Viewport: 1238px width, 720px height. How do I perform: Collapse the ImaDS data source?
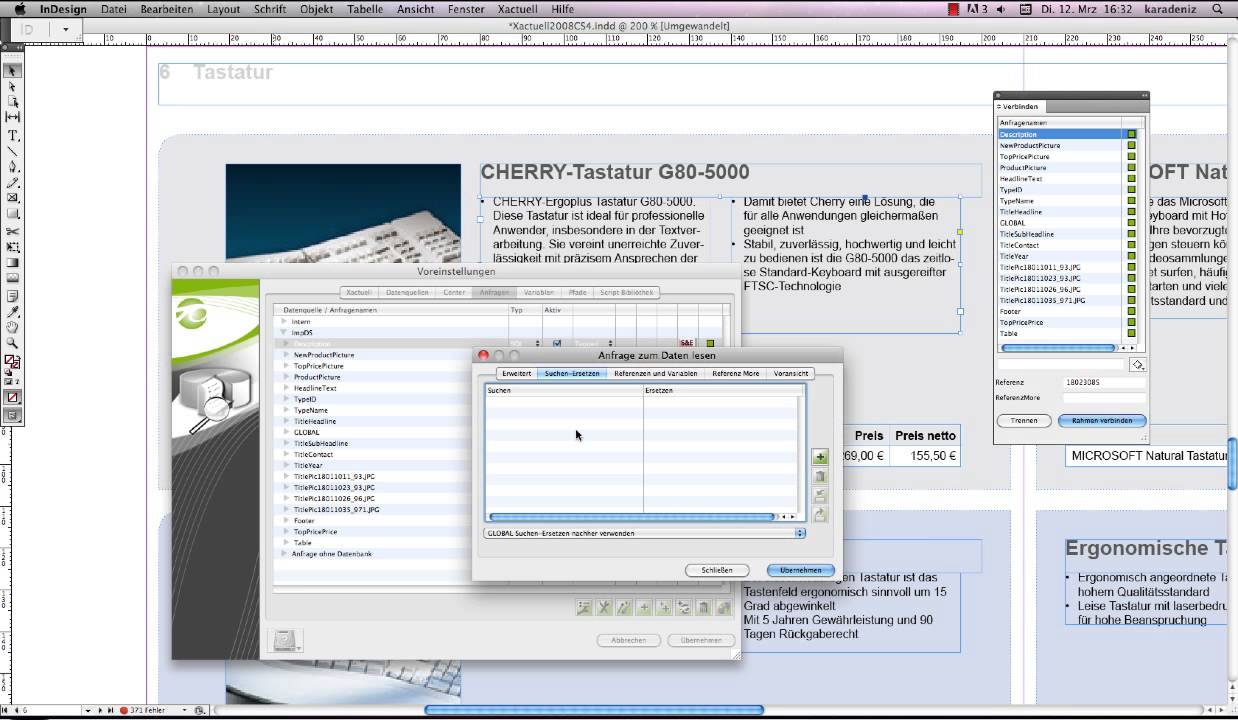tap(285, 332)
